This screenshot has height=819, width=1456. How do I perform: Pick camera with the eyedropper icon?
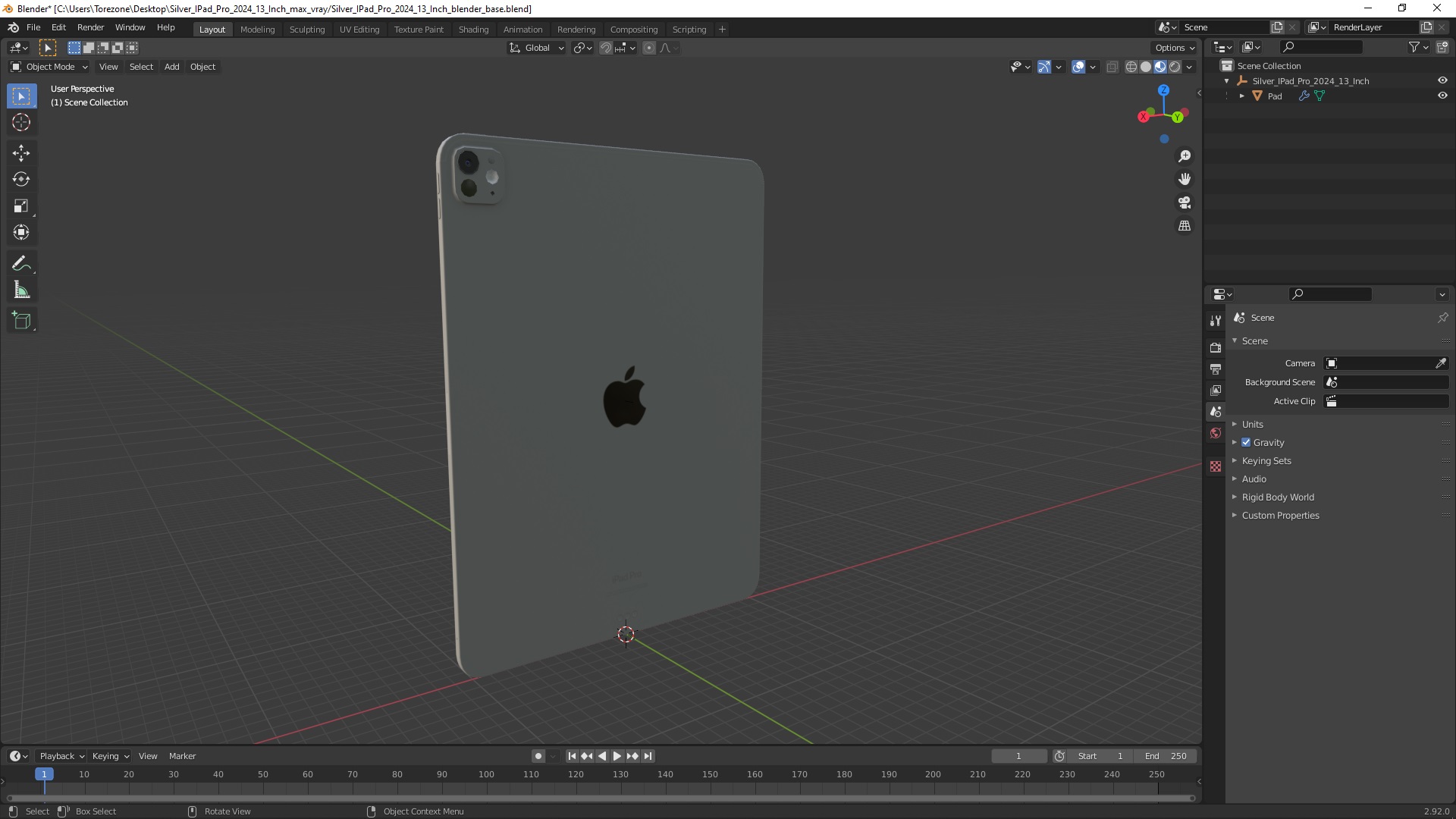pyautogui.click(x=1440, y=363)
